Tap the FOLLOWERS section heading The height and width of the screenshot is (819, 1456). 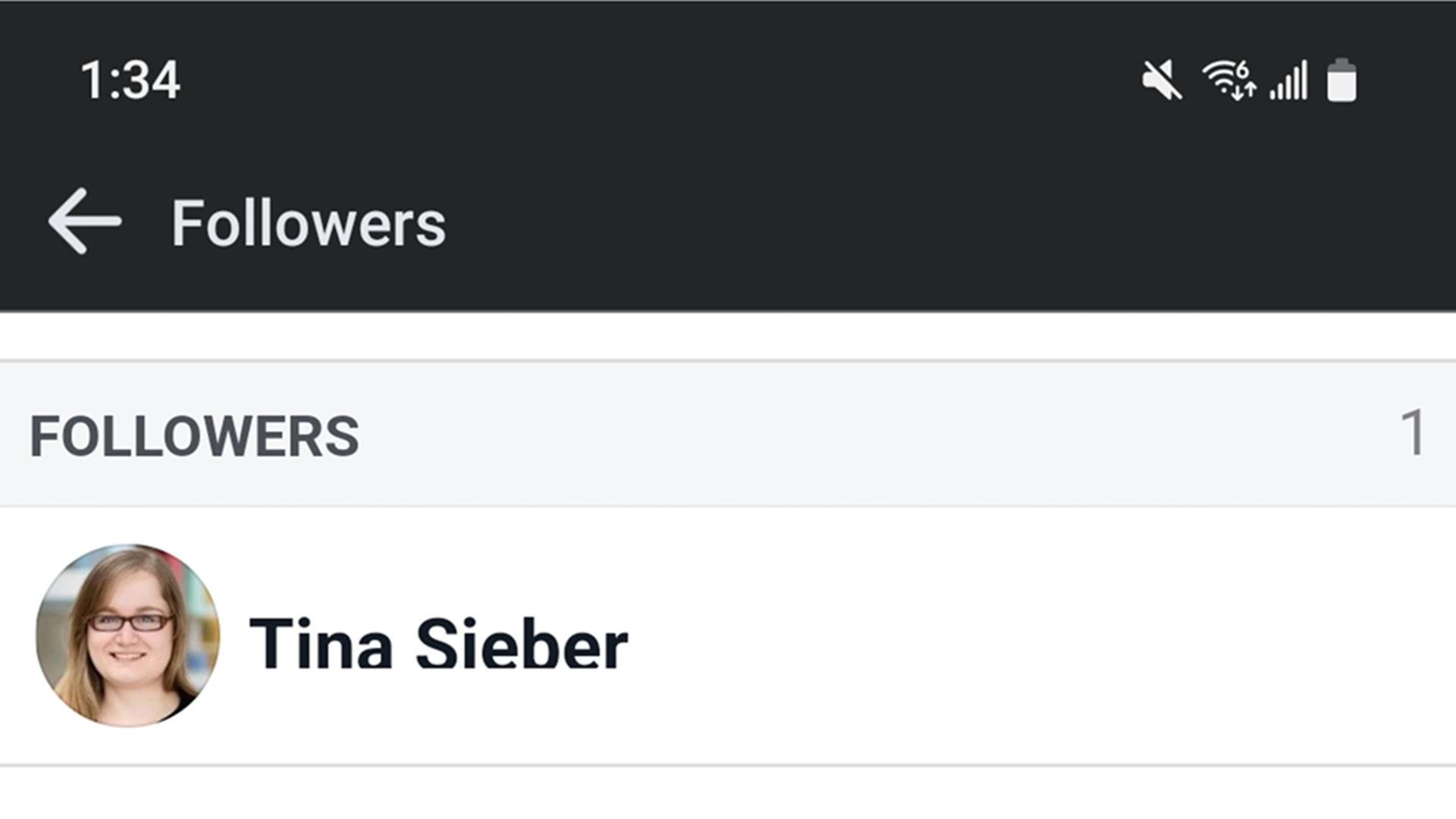(194, 437)
